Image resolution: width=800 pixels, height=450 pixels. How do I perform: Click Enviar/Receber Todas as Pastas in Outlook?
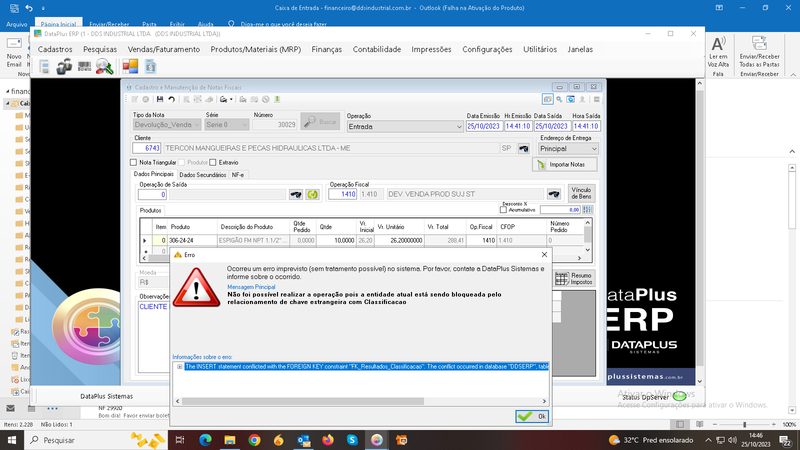point(759,51)
